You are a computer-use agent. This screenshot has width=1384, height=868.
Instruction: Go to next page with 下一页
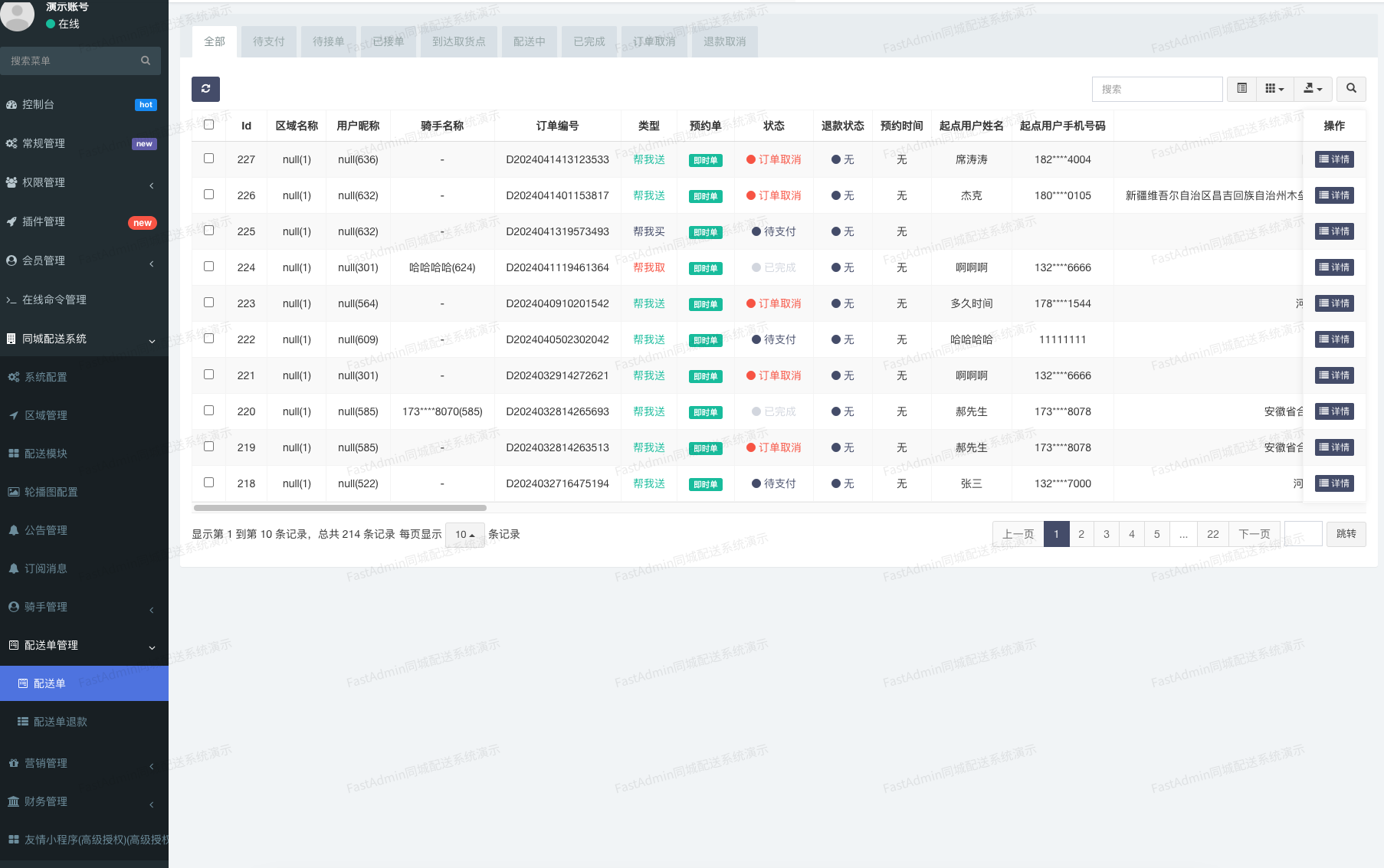coord(1254,534)
